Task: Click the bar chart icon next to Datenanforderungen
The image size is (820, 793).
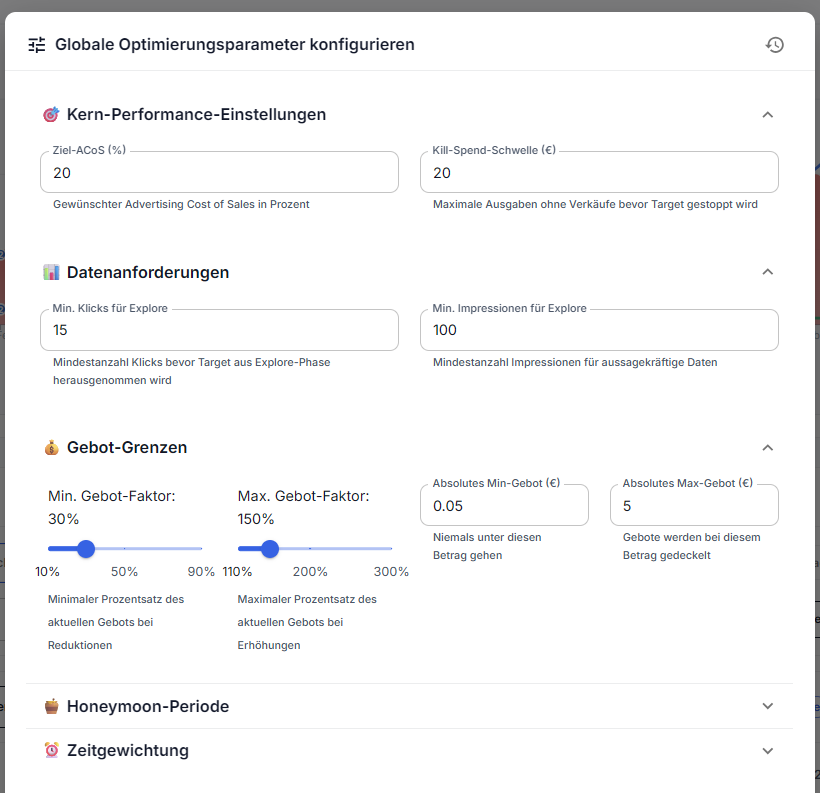Action: click(x=50, y=271)
